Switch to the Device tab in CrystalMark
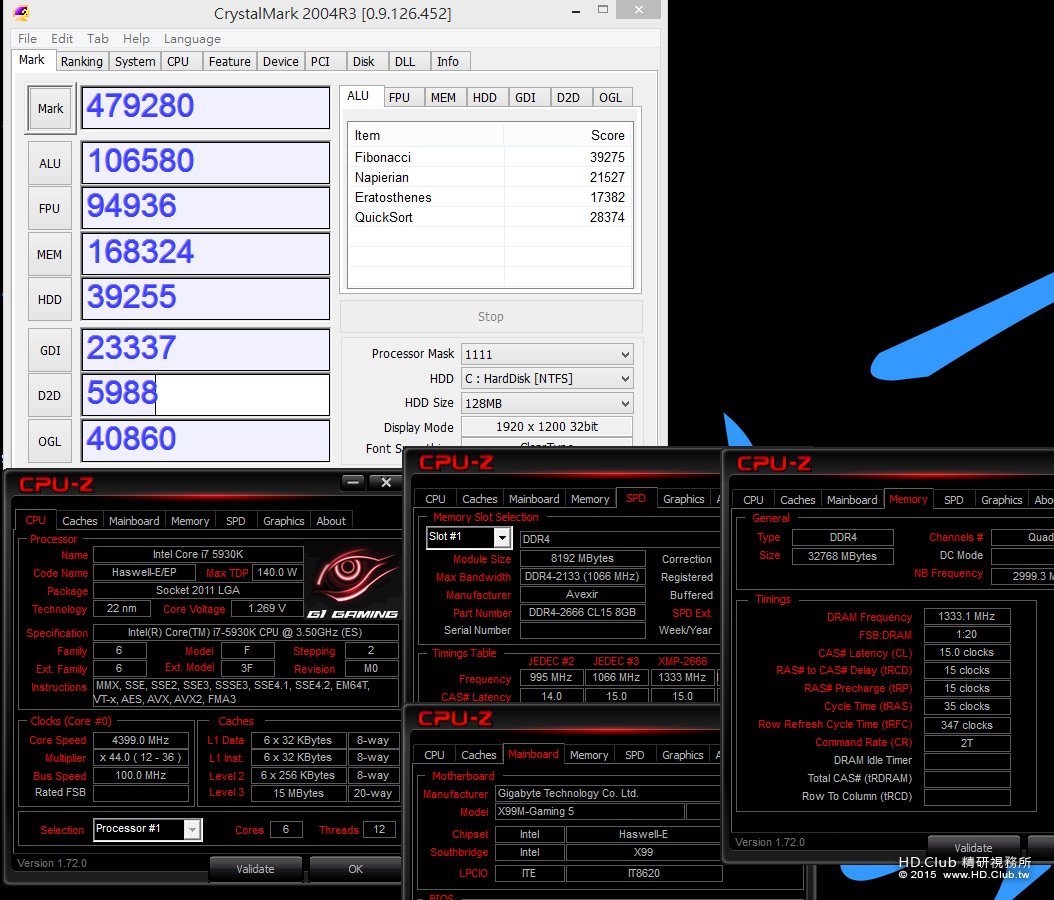This screenshot has width=1054, height=900. pos(281,61)
